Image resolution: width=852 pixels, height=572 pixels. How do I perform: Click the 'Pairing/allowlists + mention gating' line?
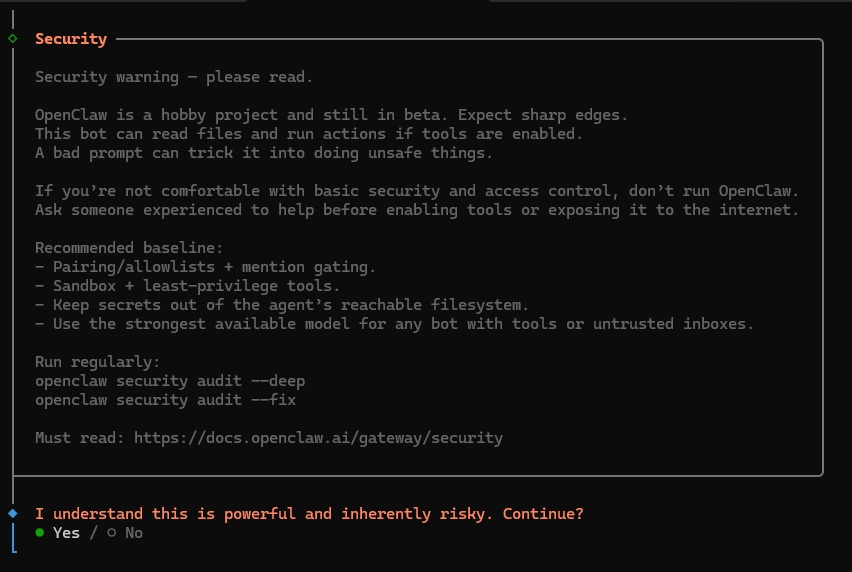click(x=205, y=267)
